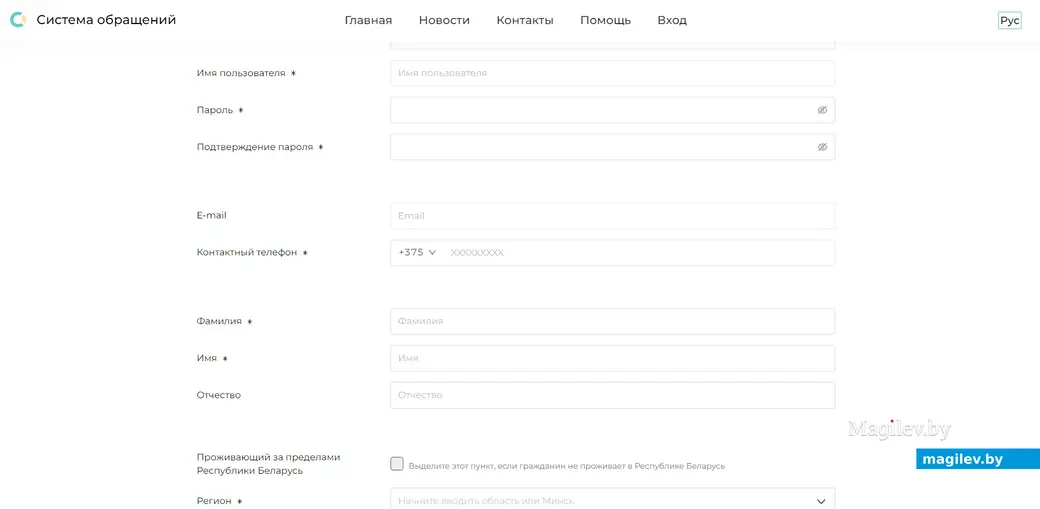Open the Помощь menu item
1040x509 pixels.
(x=605, y=21)
